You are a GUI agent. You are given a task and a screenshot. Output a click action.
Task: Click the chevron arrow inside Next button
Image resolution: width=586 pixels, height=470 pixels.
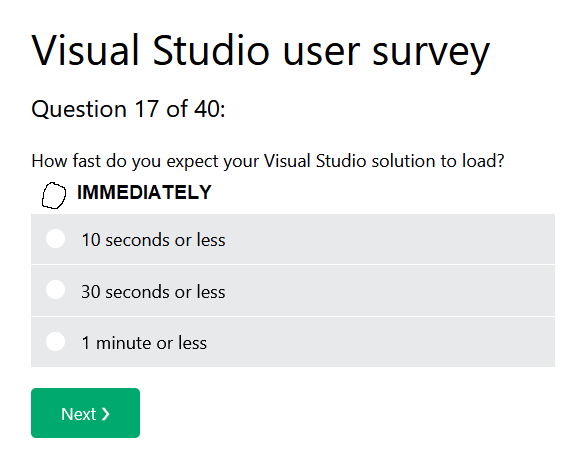point(106,414)
